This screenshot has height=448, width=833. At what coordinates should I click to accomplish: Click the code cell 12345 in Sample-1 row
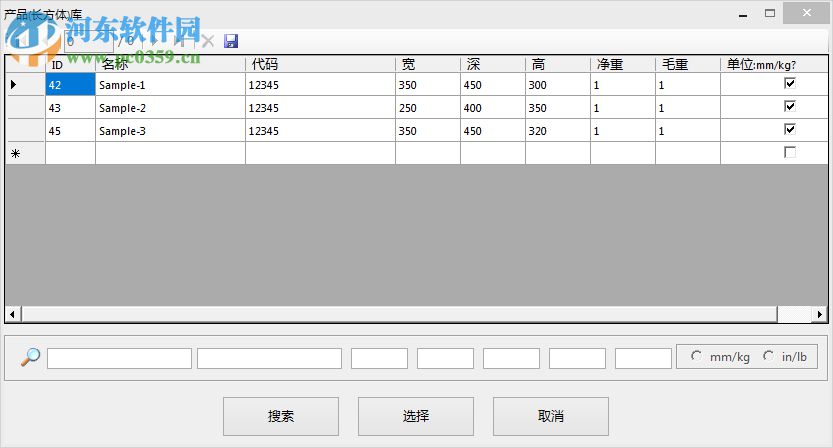(320, 84)
